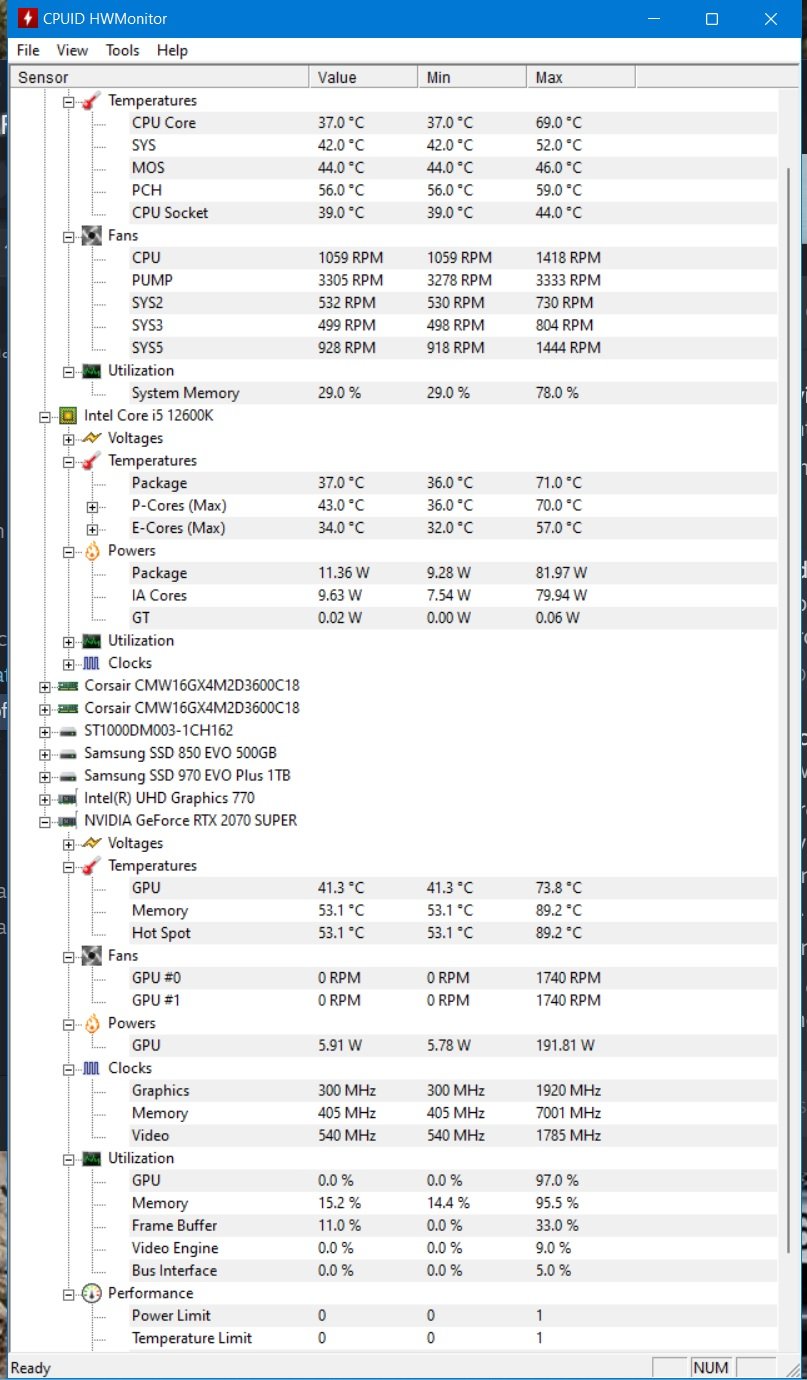The width and height of the screenshot is (807, 1380).
Task: Click the thermometer icon under NVIDIA GPU Temperatures
Action: click(92, 866)
